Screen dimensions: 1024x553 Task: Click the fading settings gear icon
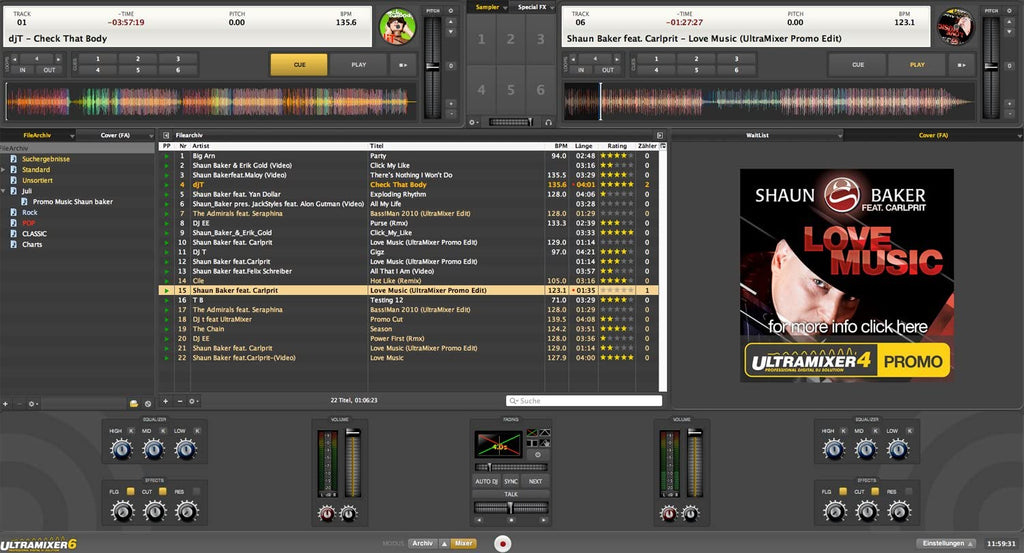point(537,454)
